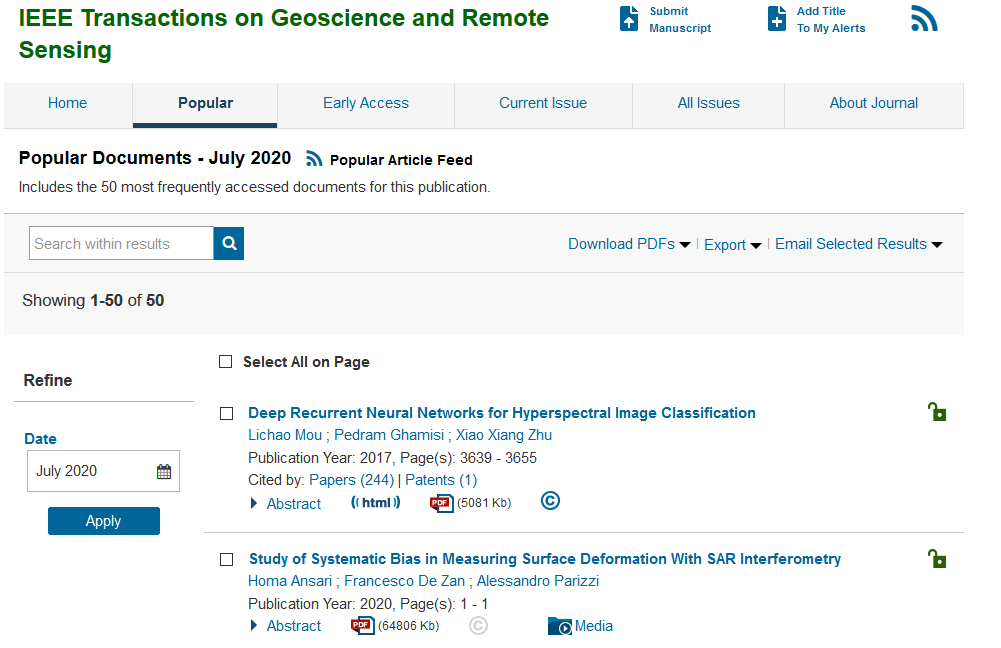The width and height of the screenshot is (1001, 648).
Task: Click the Popular Documents - July 2020 heading
Action: tap(154, 158)
